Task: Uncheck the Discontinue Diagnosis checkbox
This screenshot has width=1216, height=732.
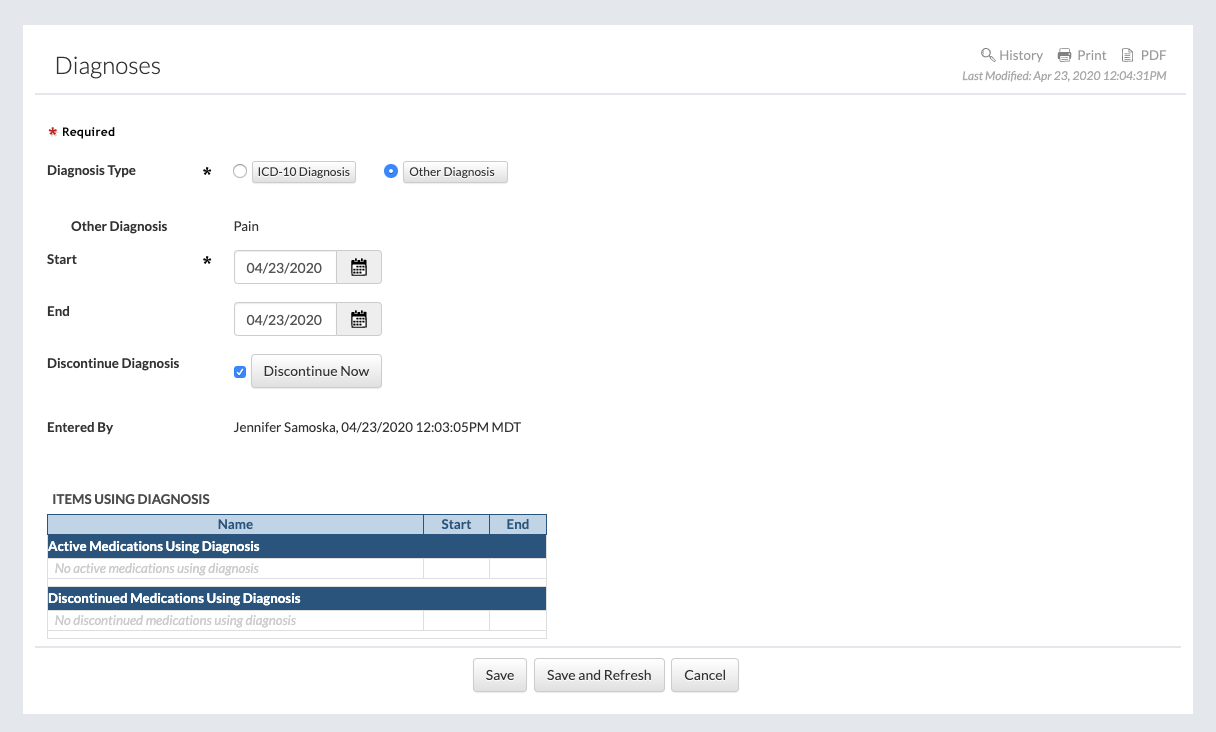Action: pos(240,372)
